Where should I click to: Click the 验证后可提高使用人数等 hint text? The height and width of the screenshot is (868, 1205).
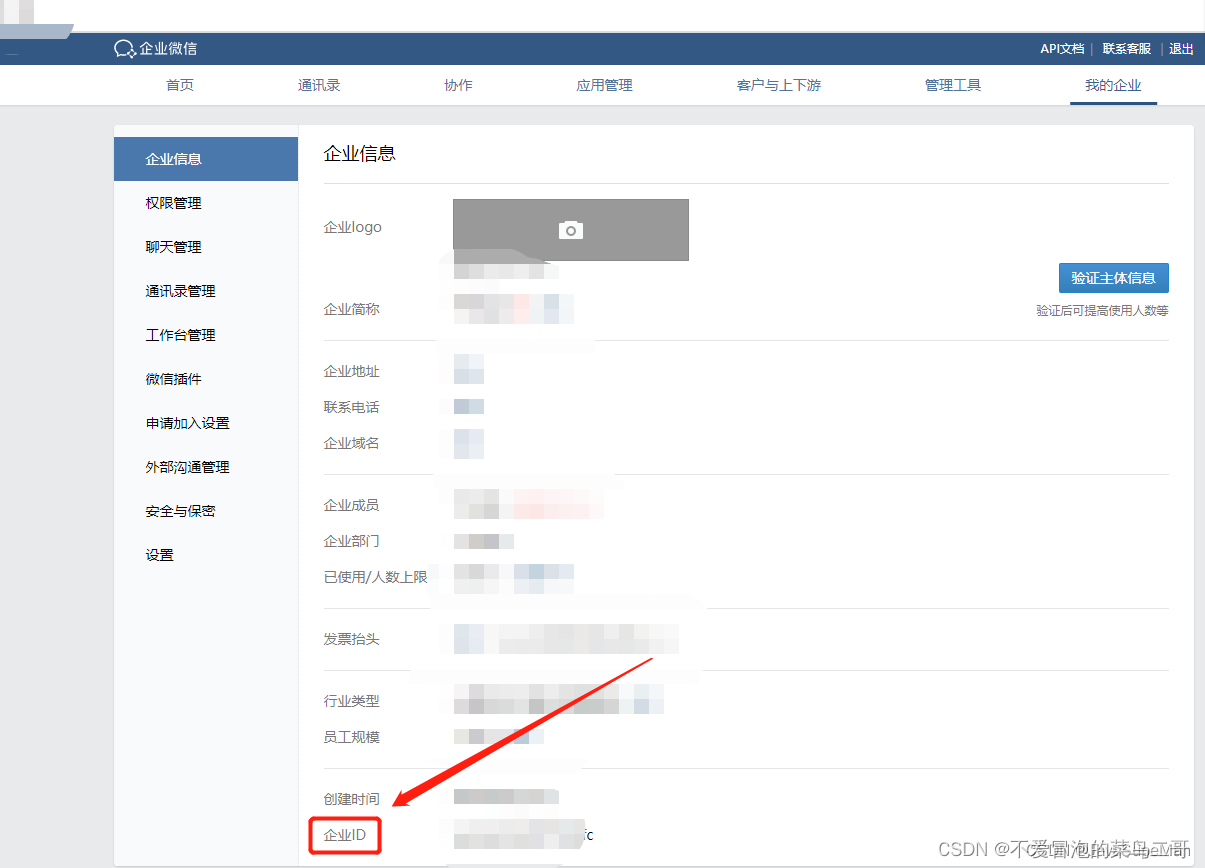click(x=1102, y=311)
